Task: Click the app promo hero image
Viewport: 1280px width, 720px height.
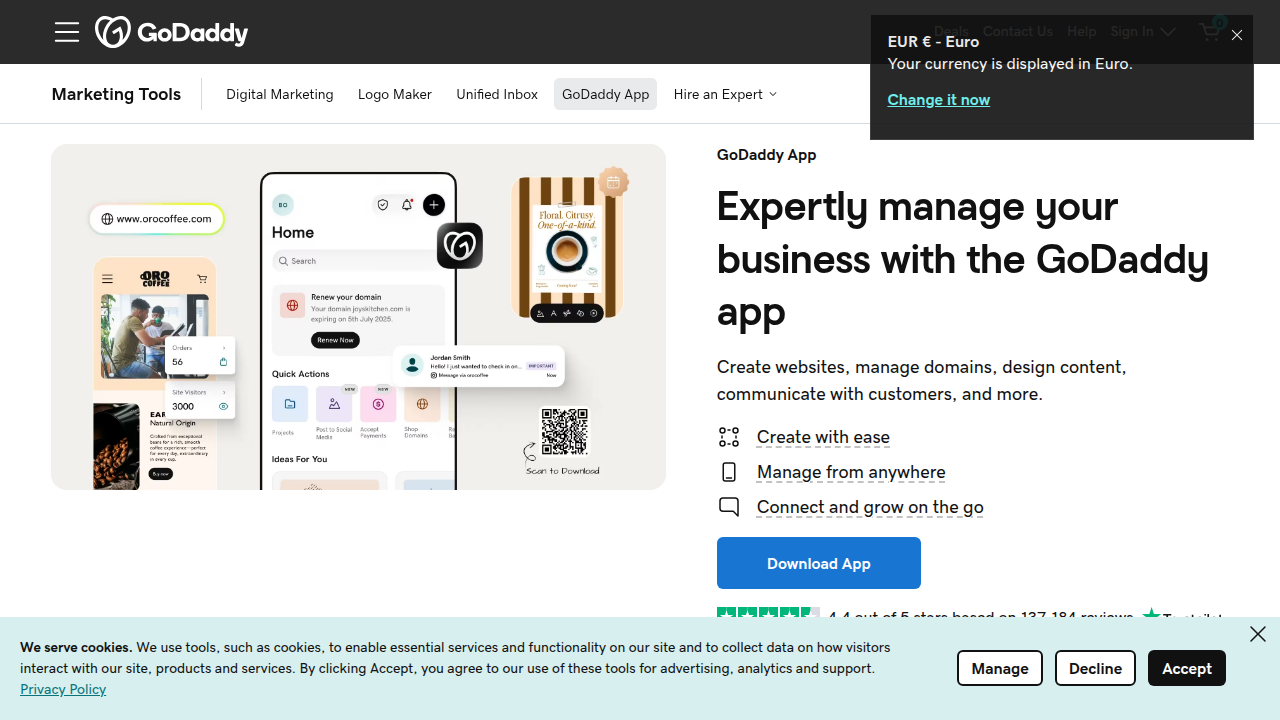Action: 358,317
